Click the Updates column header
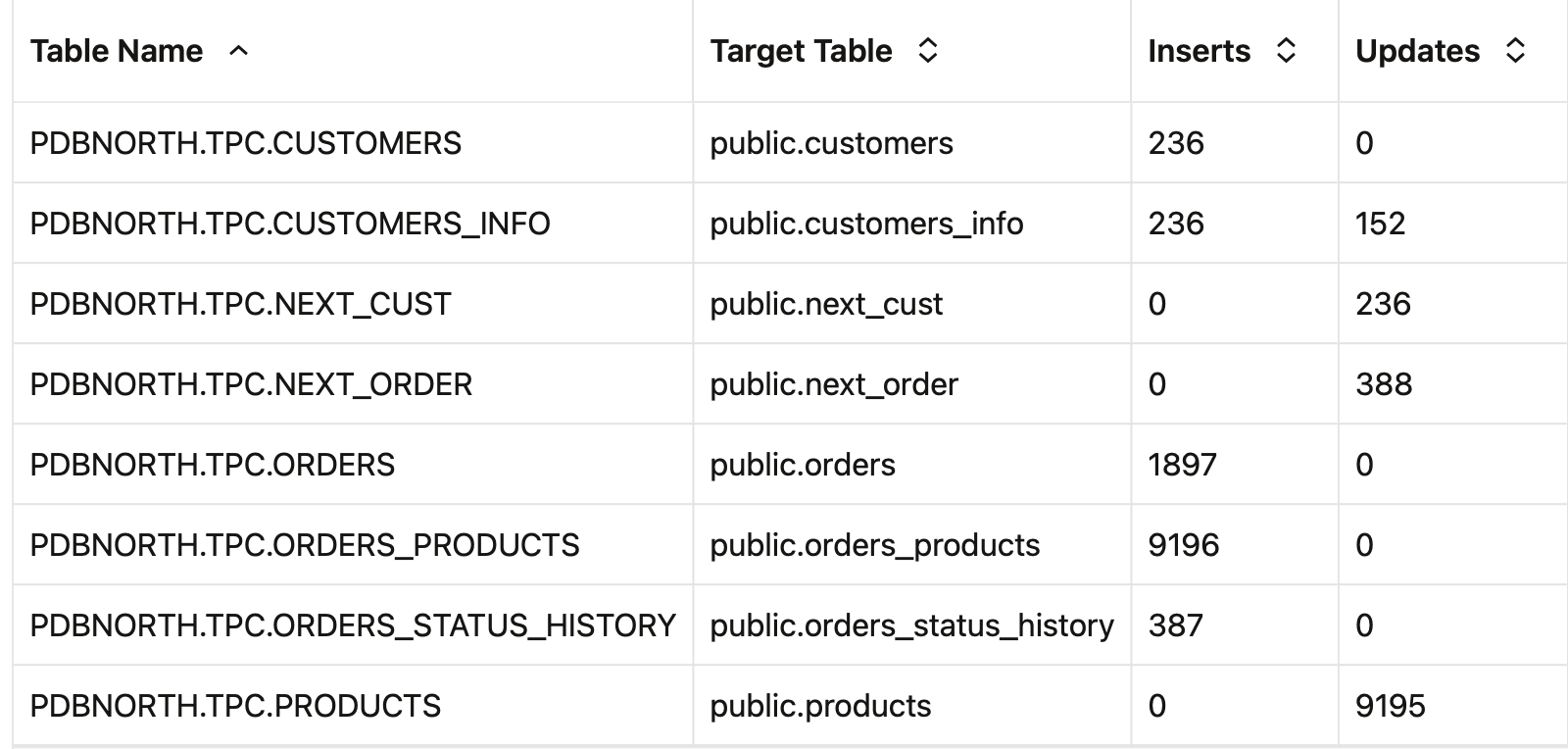Viewport: 1568px width, 749px height. point(1417,50)
